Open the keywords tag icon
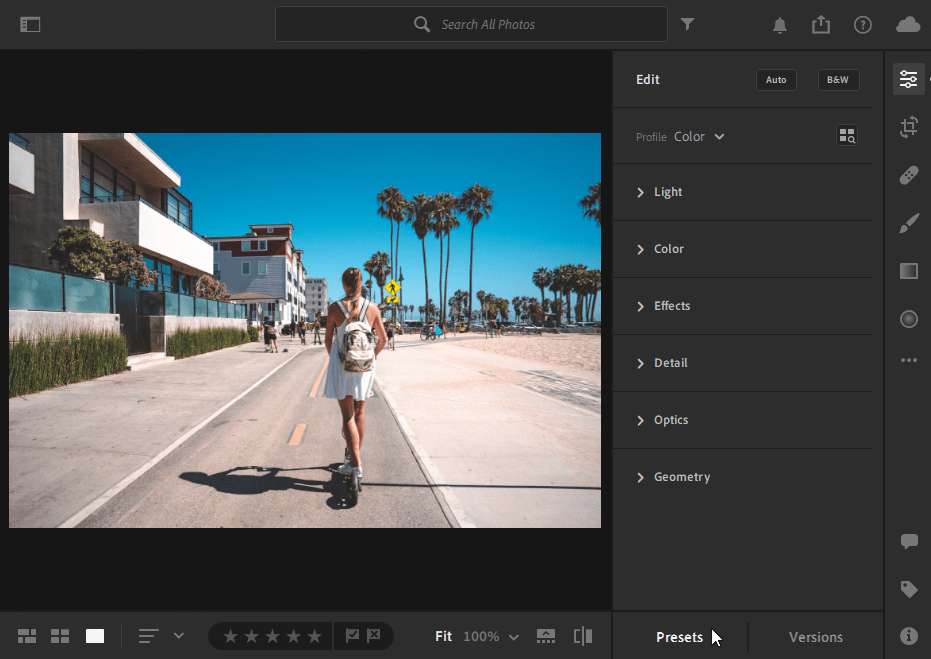The height and width of the screenshot is (659, 931). (x=908, y=589)
